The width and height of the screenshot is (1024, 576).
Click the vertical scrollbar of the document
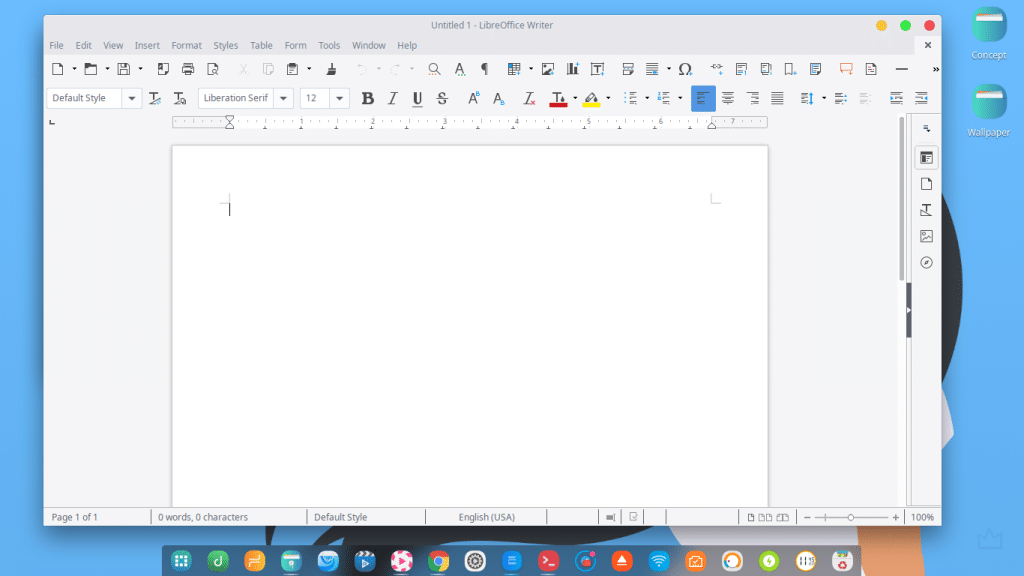click(901, 199)
